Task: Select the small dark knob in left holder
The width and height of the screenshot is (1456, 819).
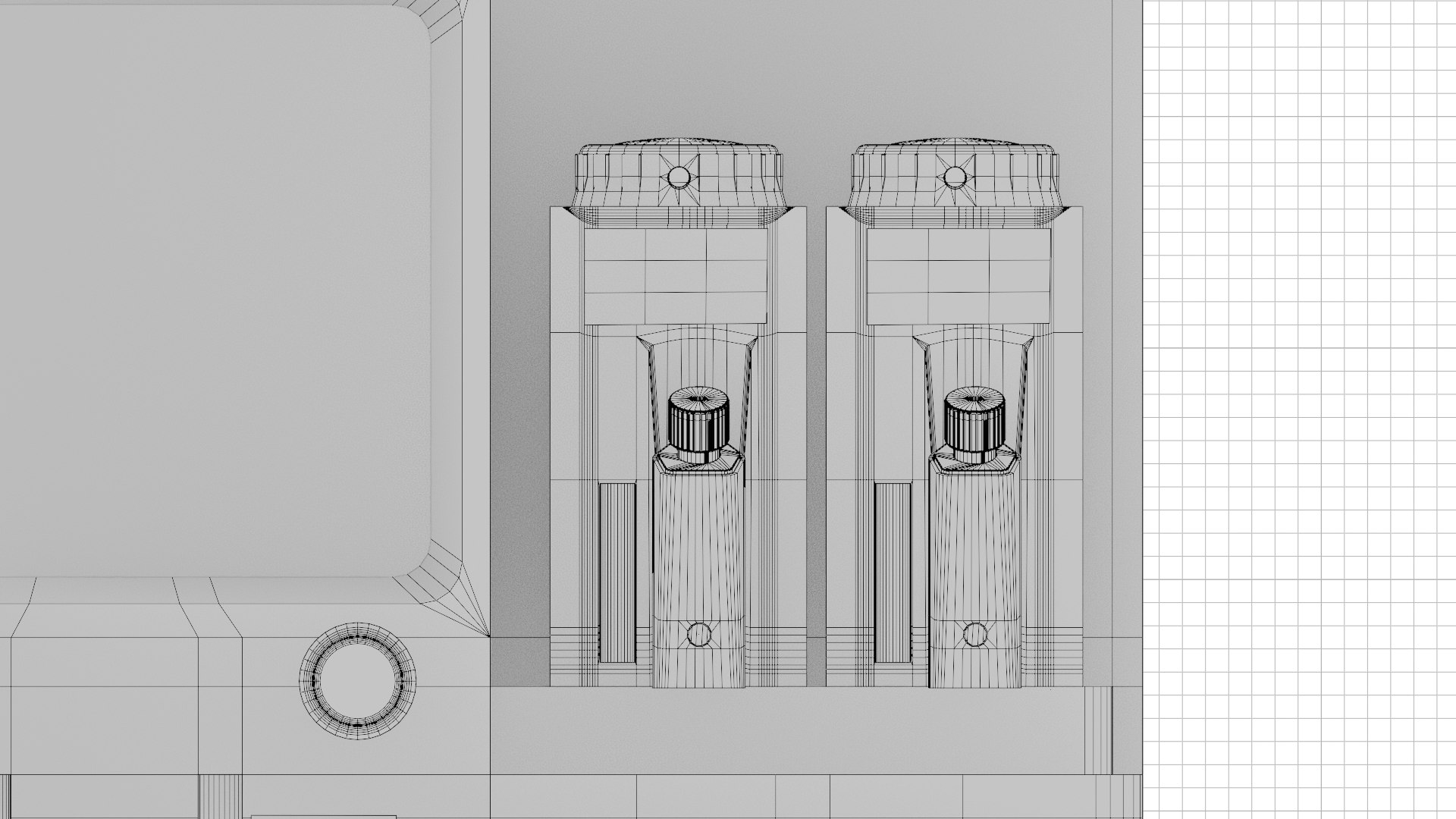Action: [x=698, y=425]
